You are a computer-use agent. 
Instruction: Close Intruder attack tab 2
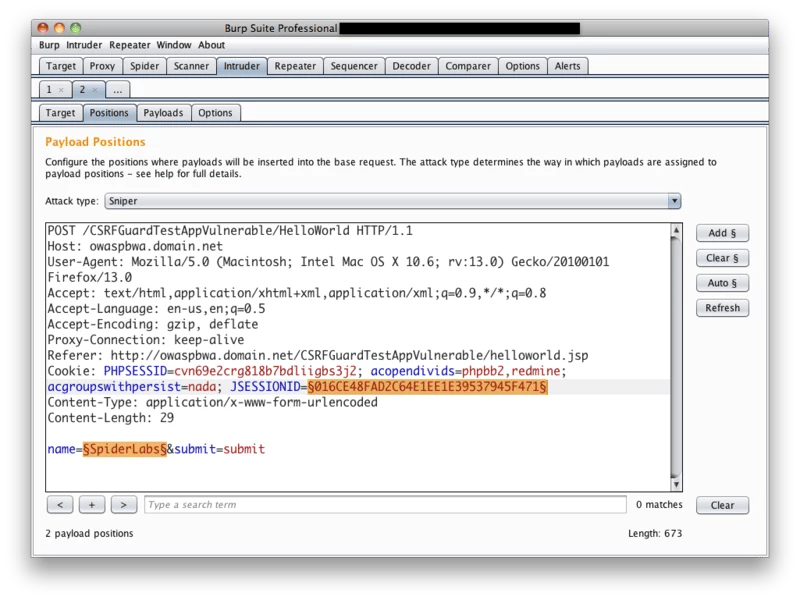[x=94, y=90]
